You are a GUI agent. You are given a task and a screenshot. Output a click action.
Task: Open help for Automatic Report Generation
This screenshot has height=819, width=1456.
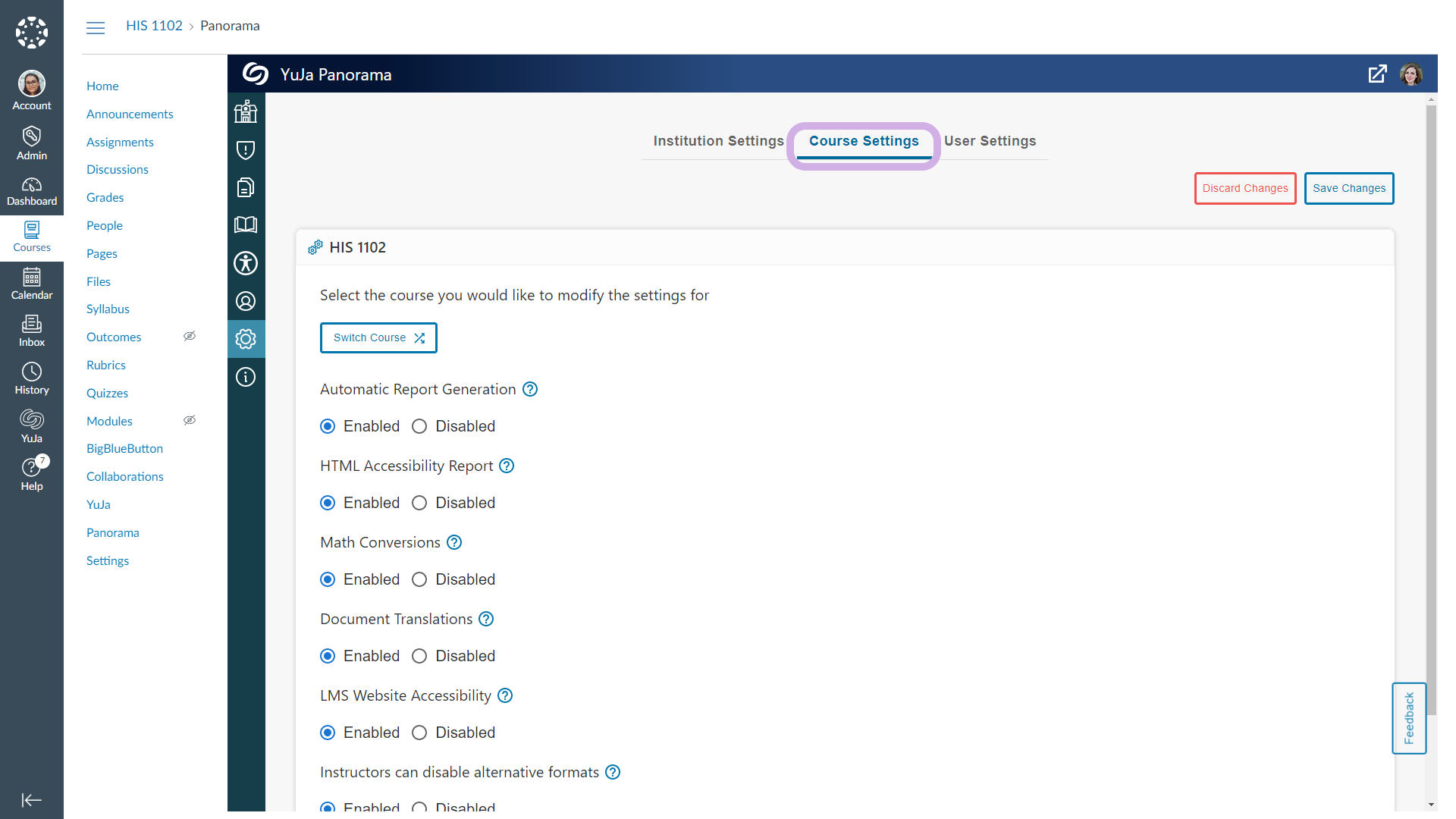coord(530,389)
